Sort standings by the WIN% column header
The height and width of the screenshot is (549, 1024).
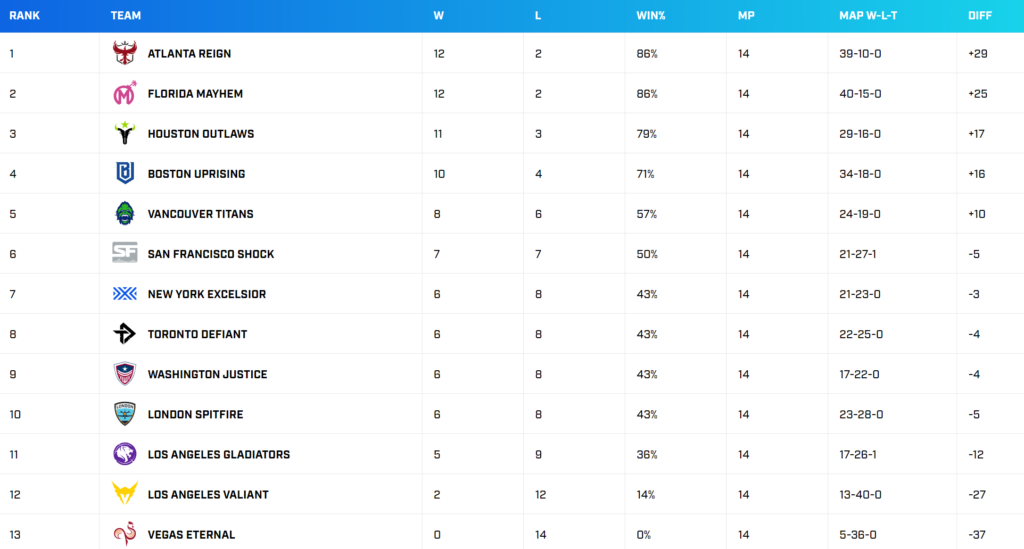pos(649,16)
